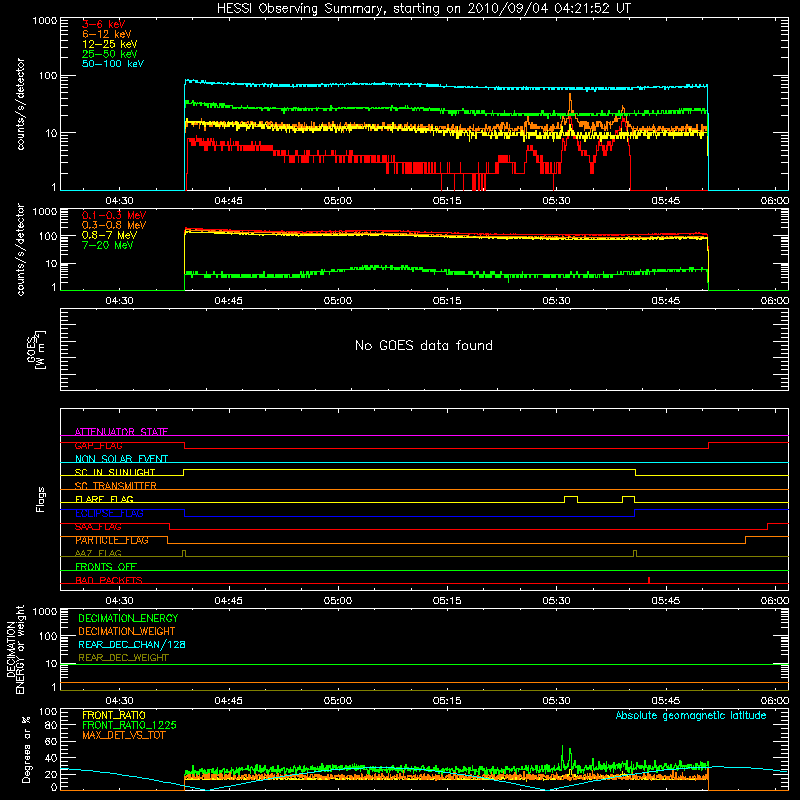
Task: Click the REAR_DEC_CHAN/128 legend label
Action: coord(132,644)
